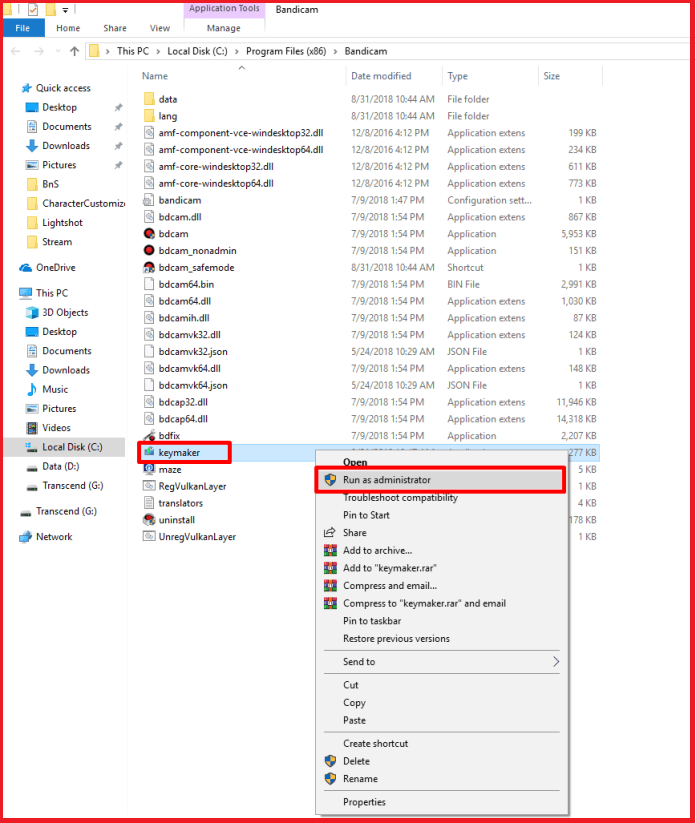The height and width of the screenshot is (823, 696).
Task: Click the Back navigation arrow
Action: pyautogui.click(x=16, y=51)
